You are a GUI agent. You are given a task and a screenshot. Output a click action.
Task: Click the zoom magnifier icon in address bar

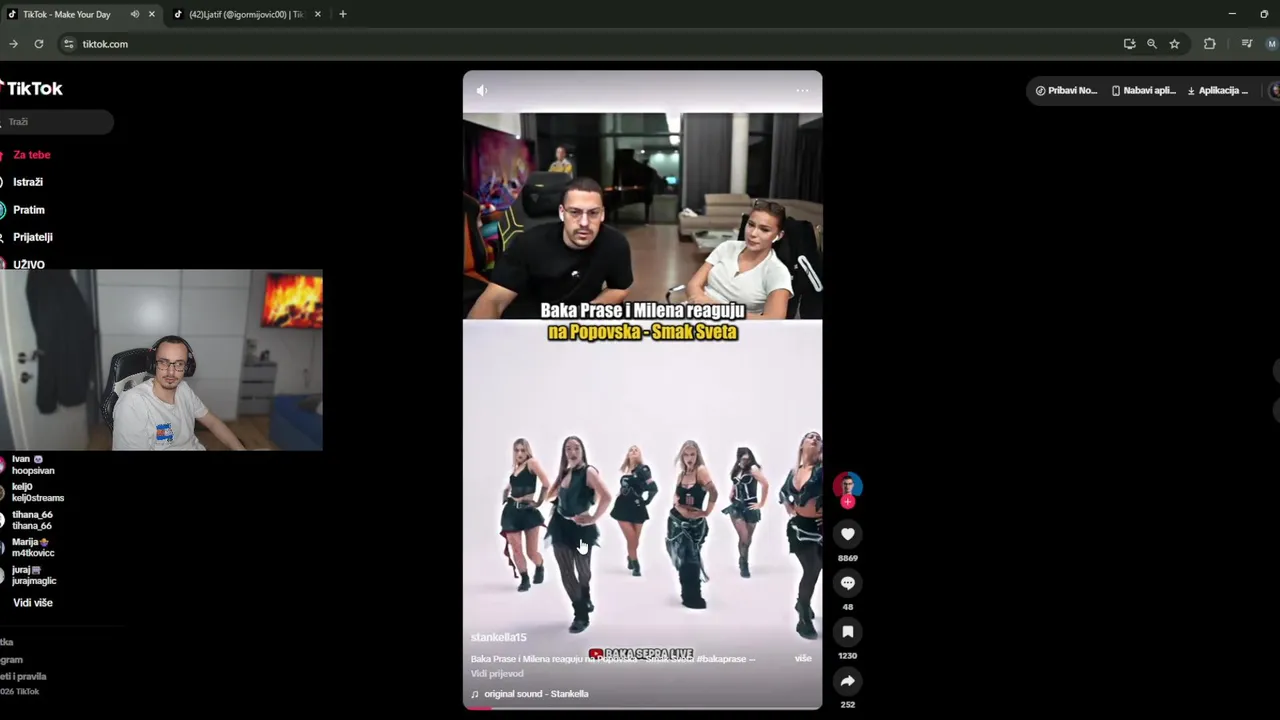pyautogui.click(x=1152, y=44)
